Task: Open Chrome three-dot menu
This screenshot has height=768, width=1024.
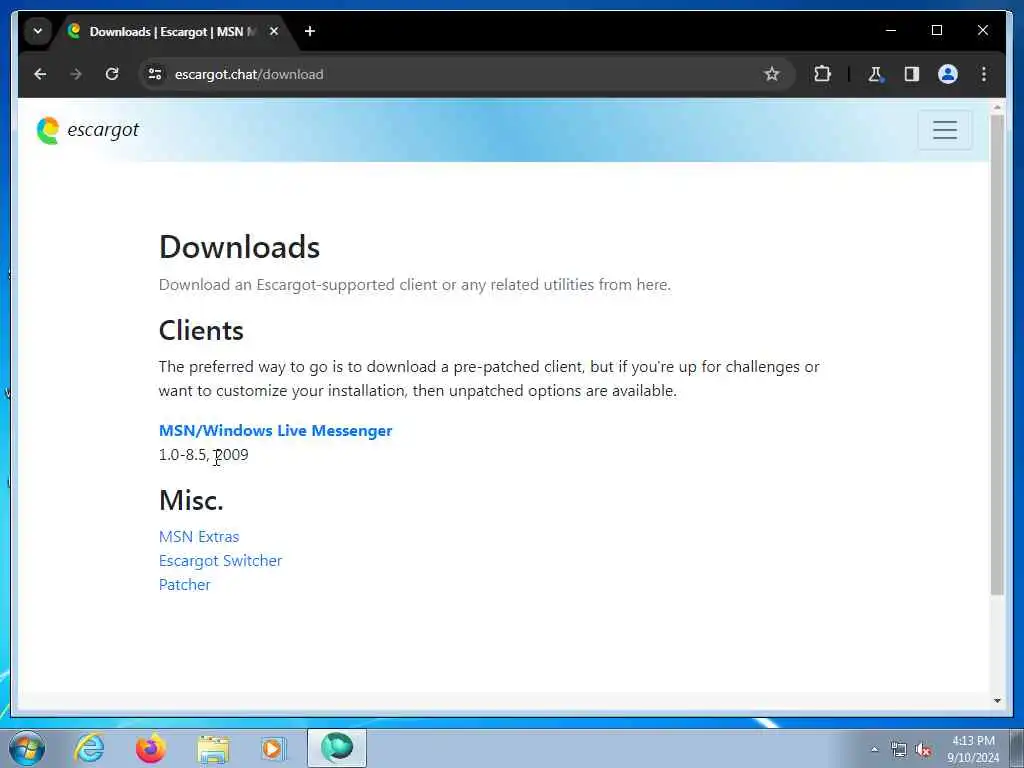Action: 984,74
